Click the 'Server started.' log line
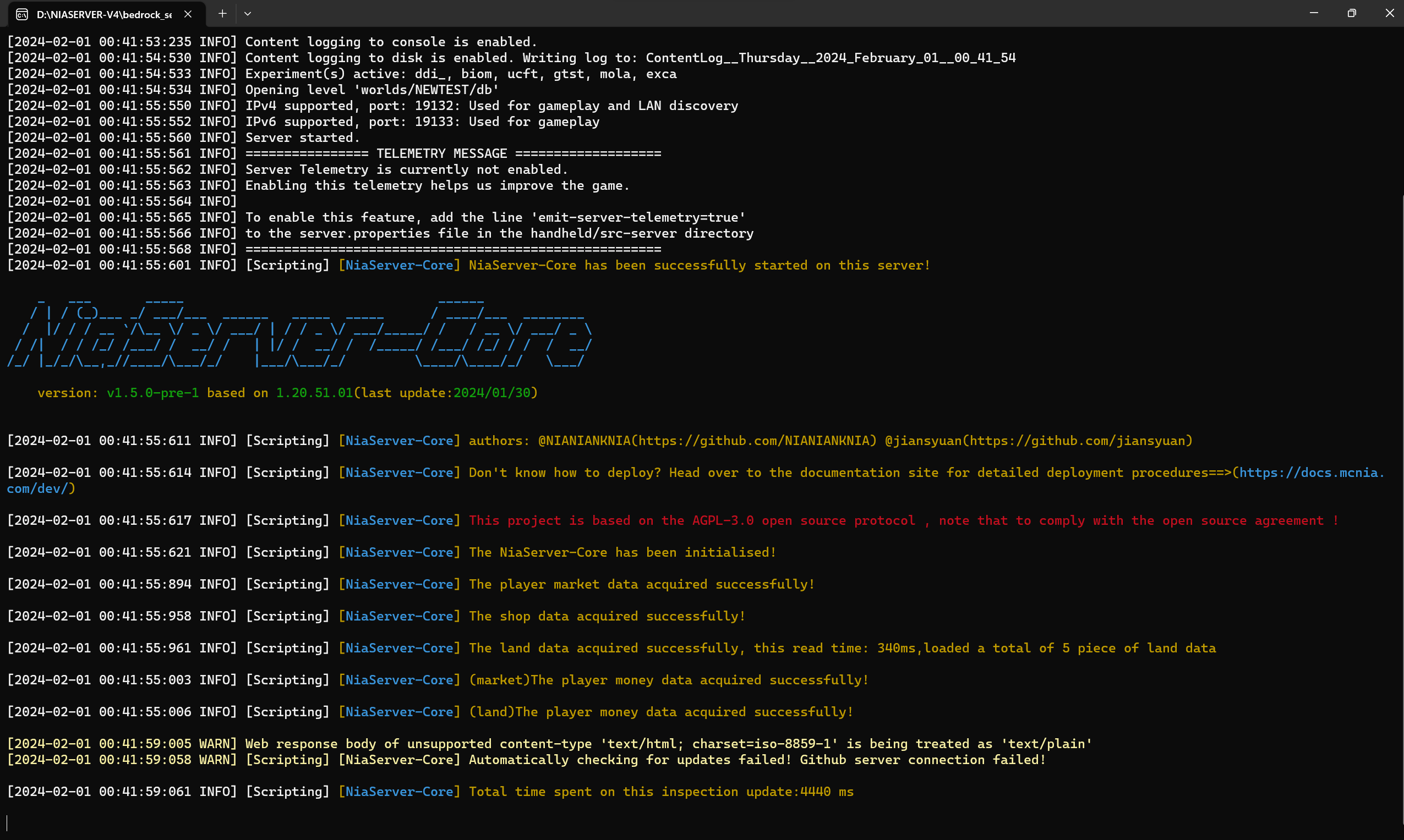The height and width of the screenshot is (840, 1404). point(183,138)
